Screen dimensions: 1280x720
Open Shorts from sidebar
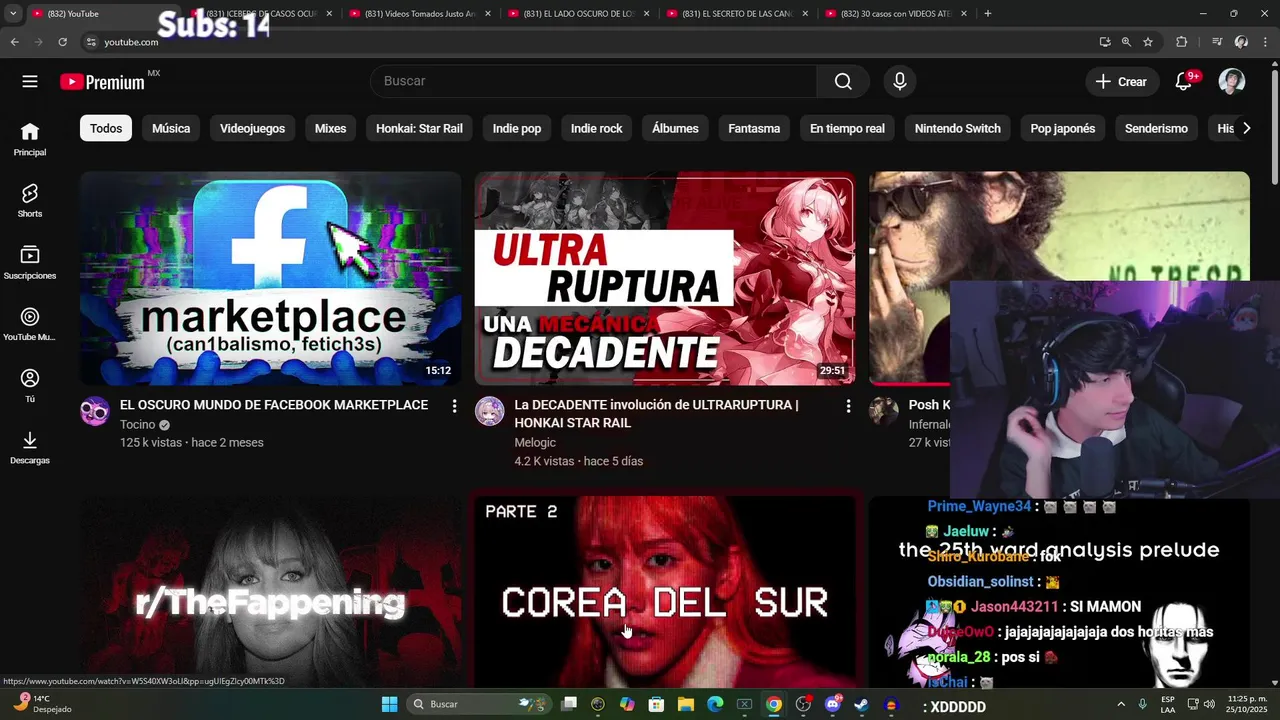pos(30,201)
